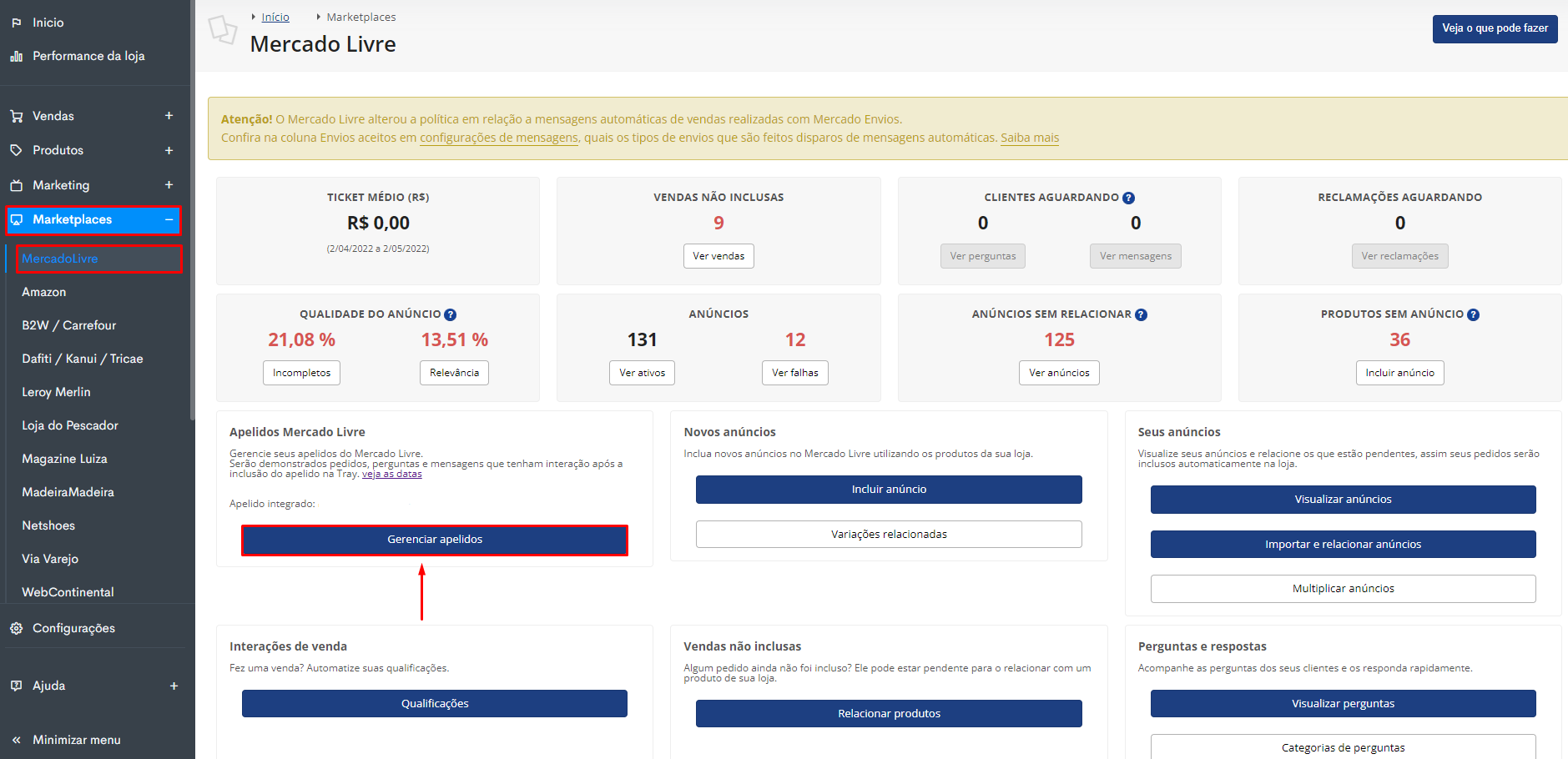1568x759 pixels.
Task: Click the Multiplicar anúncios button
Action: (1343, 589)
